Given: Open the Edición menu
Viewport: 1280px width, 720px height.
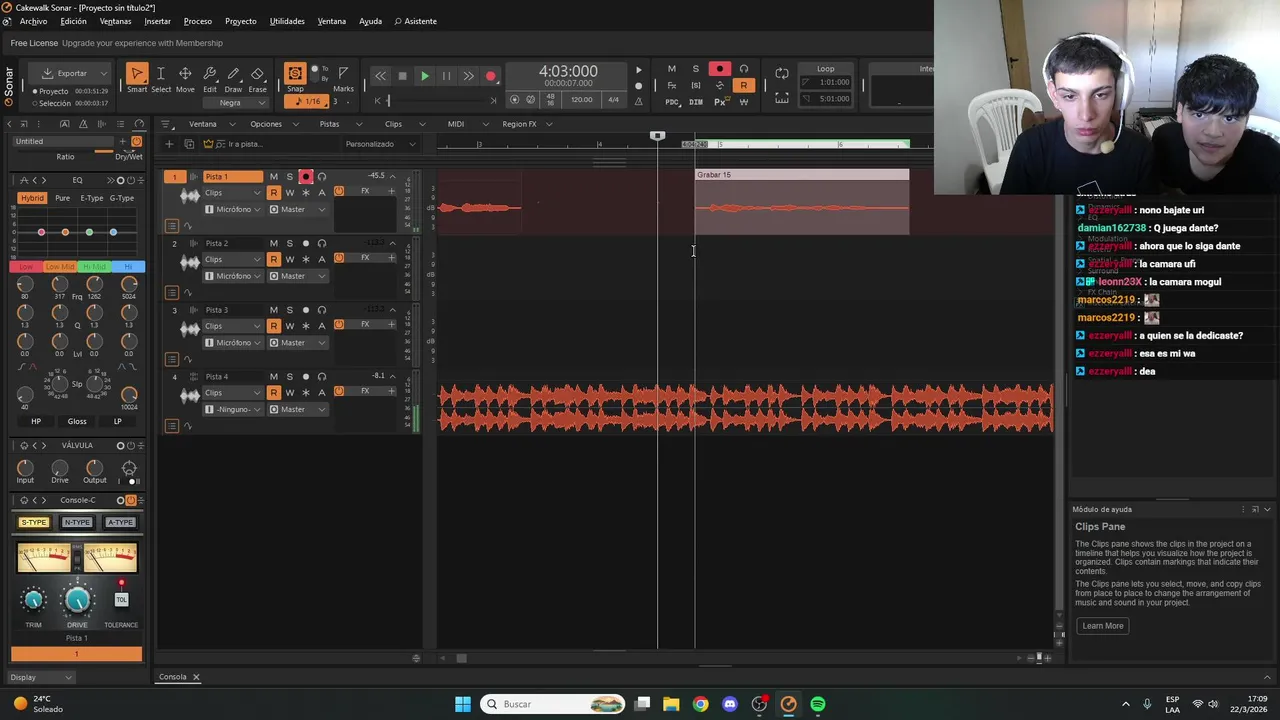Looking at the screenshot, I should click(73, 21).
